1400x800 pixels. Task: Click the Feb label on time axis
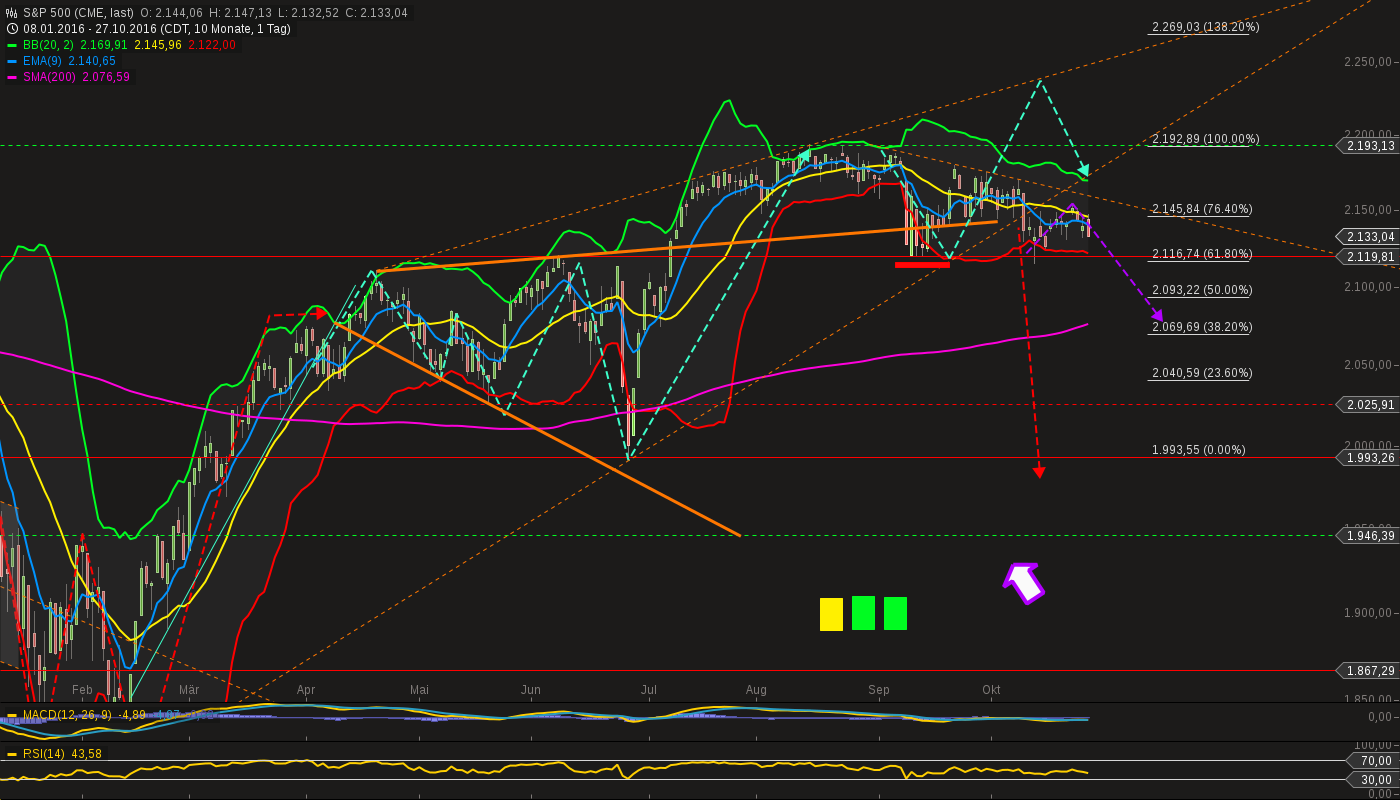pyautogui.click(x=83, y=690)
